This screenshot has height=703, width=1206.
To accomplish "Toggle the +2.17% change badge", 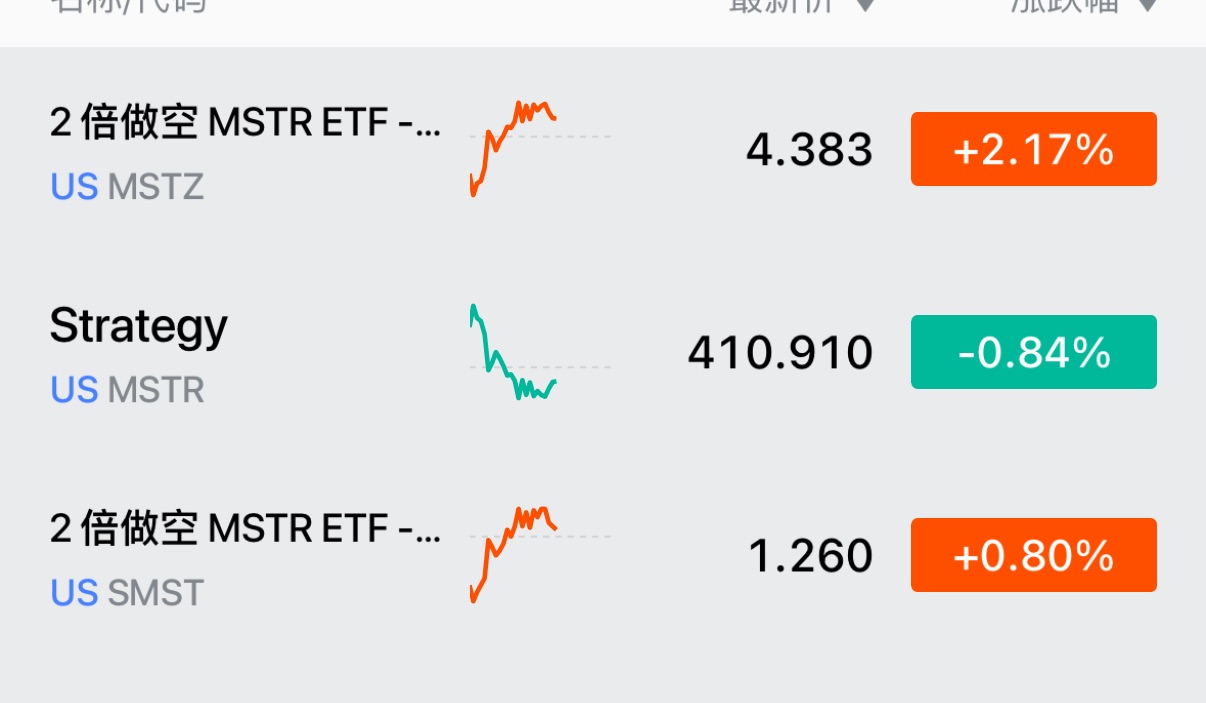I will (x=1033, y=149).
